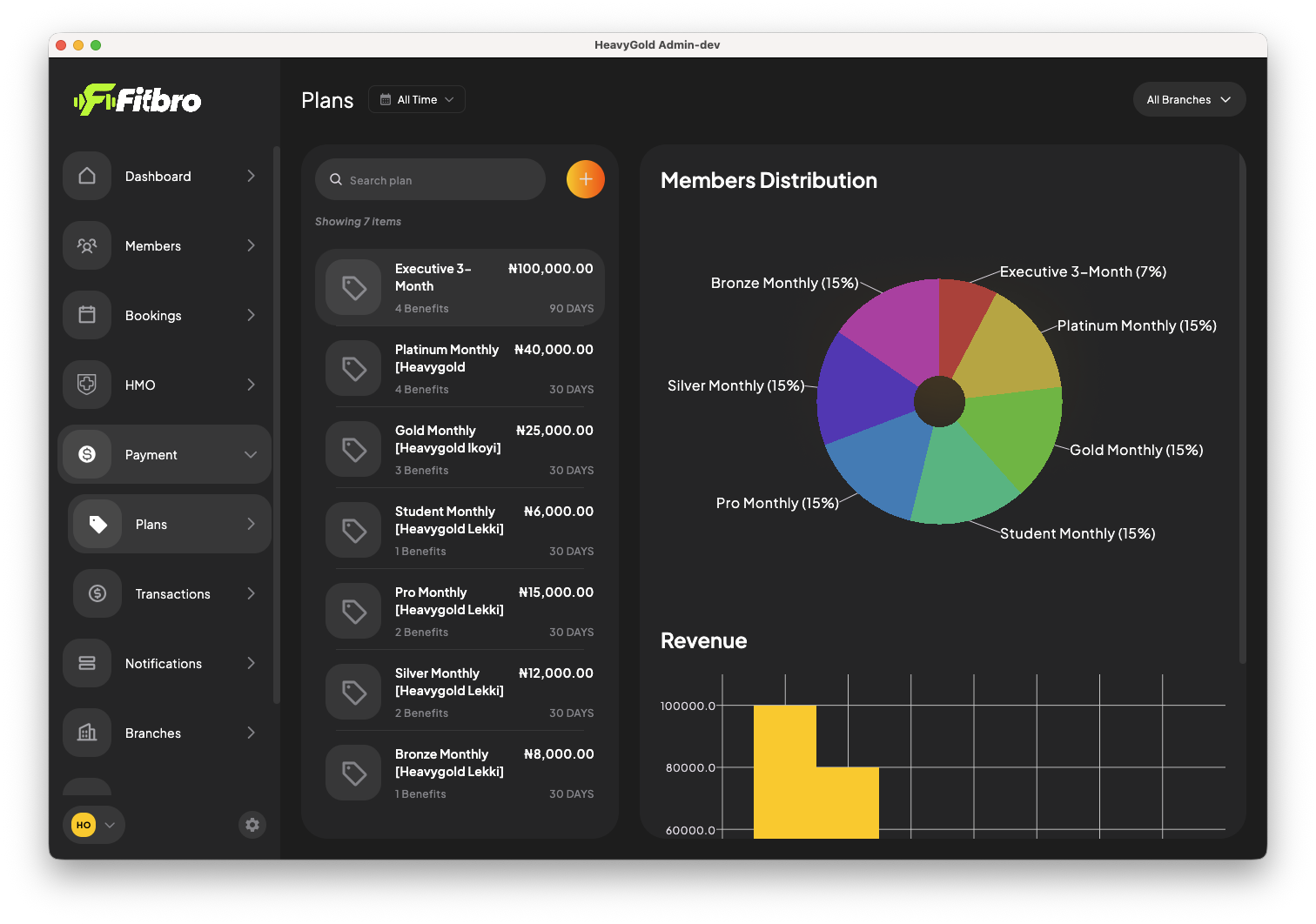Open the Dashboard home icon

coord(87,176)
